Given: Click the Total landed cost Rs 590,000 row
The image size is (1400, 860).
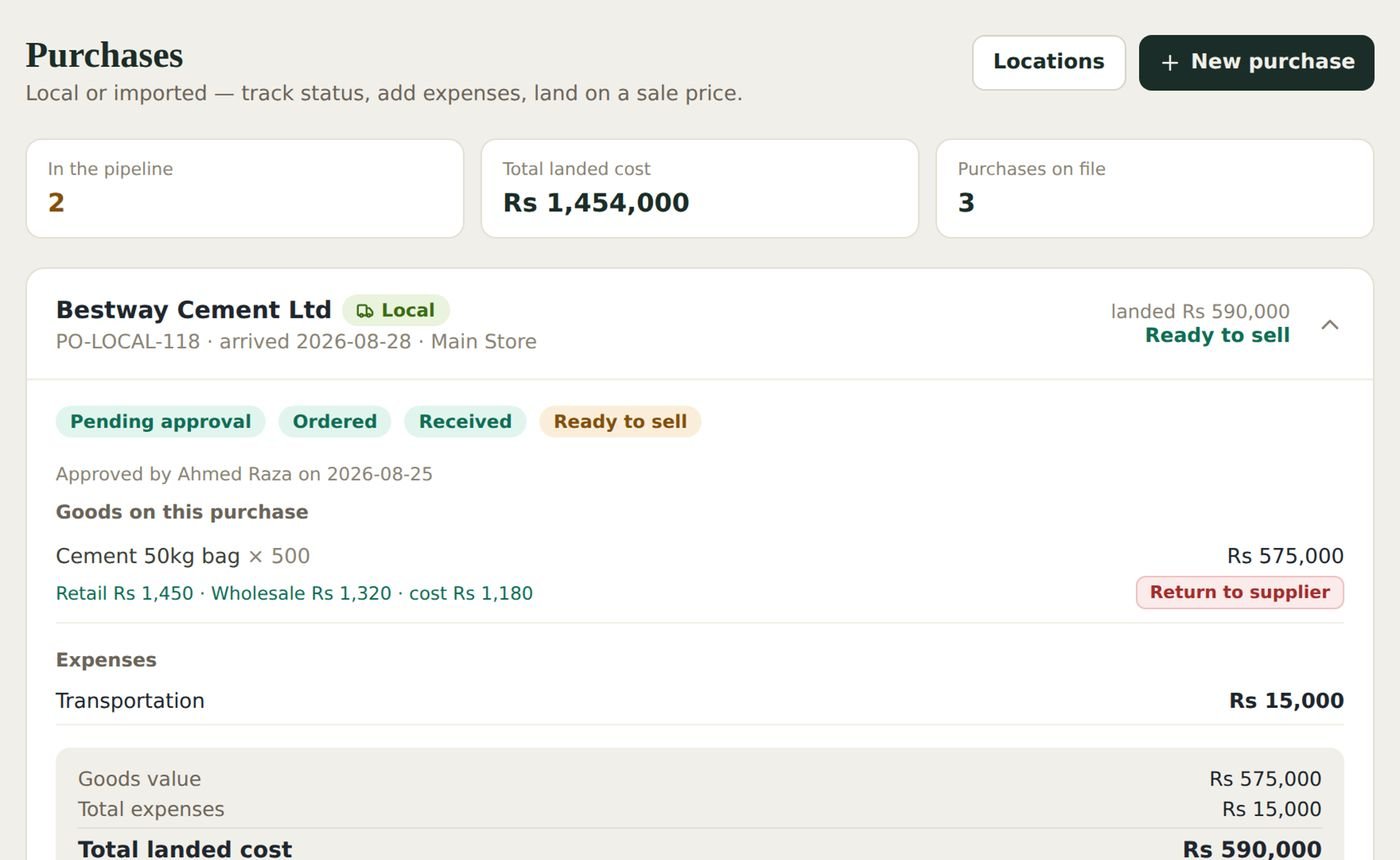Looking at the screenshot, I should [x=700, y=849].
